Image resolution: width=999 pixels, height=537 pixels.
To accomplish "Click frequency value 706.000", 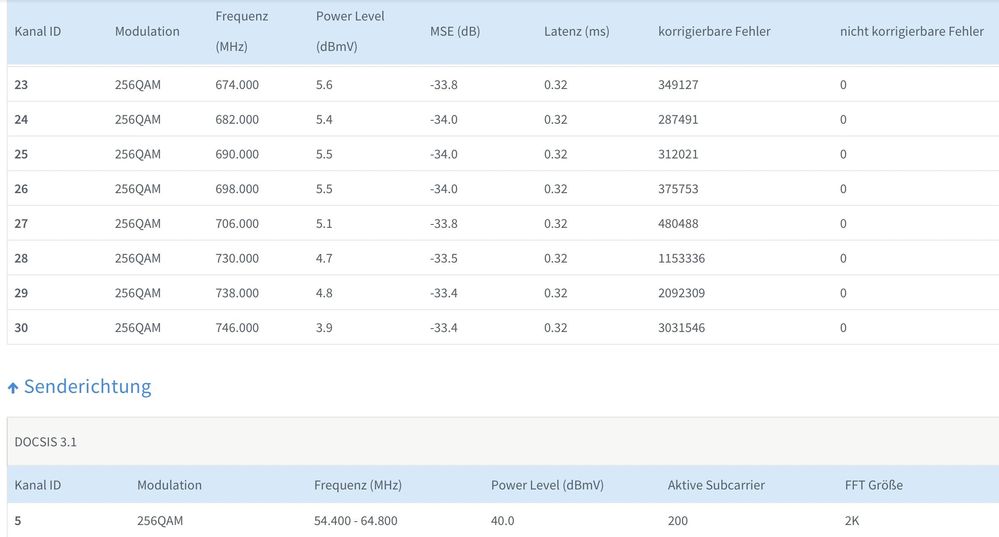I will (237, 224).
